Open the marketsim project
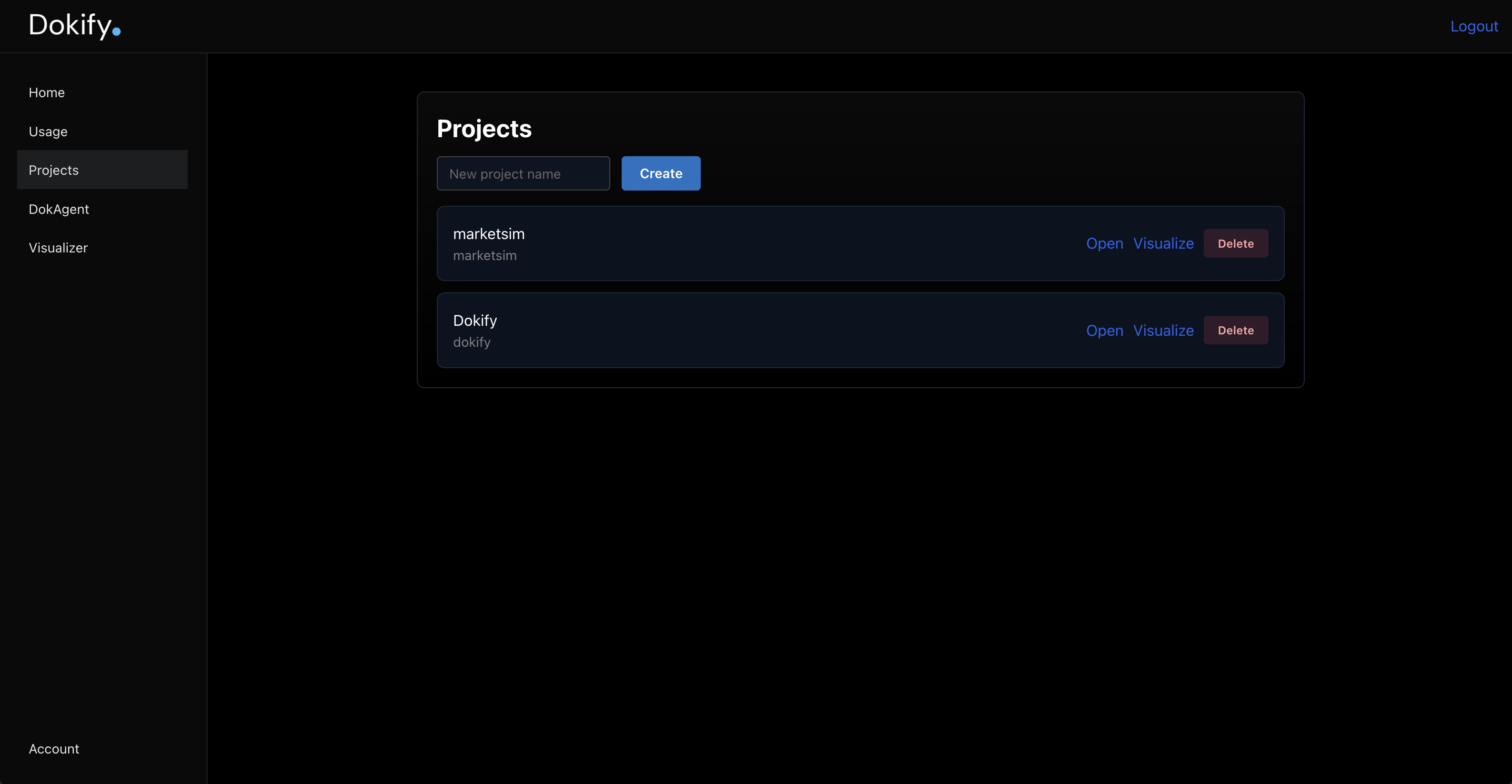The width and height of the screenshot is (1512, 784). (1104, 243)
